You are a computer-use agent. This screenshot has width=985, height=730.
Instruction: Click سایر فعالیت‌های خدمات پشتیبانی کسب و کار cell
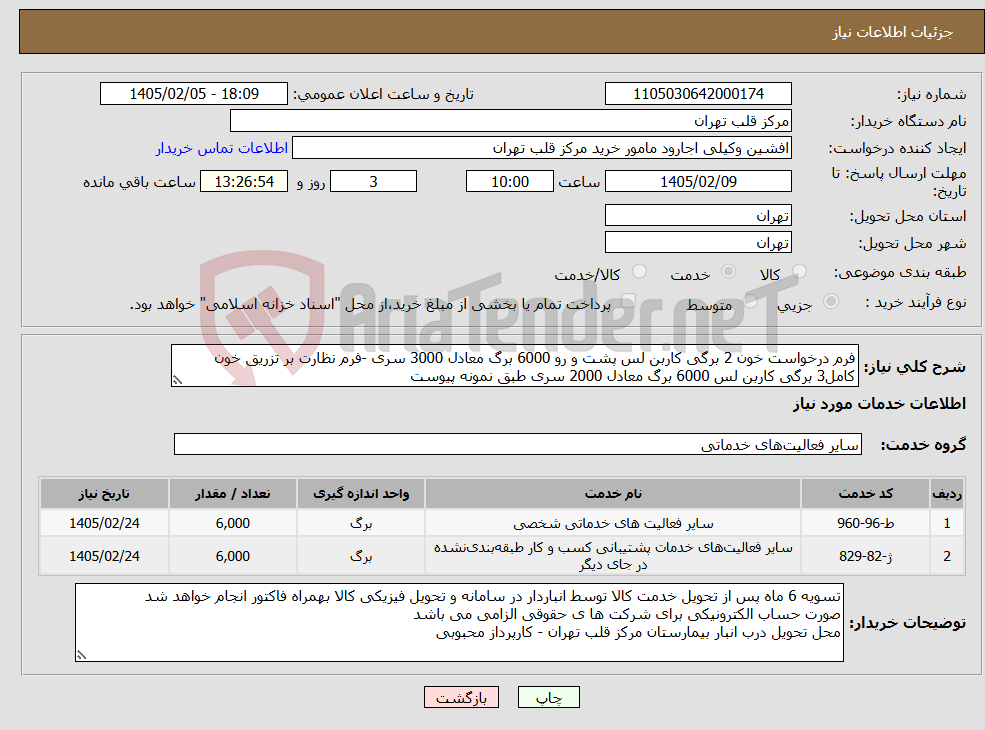[x=613, y=556]
